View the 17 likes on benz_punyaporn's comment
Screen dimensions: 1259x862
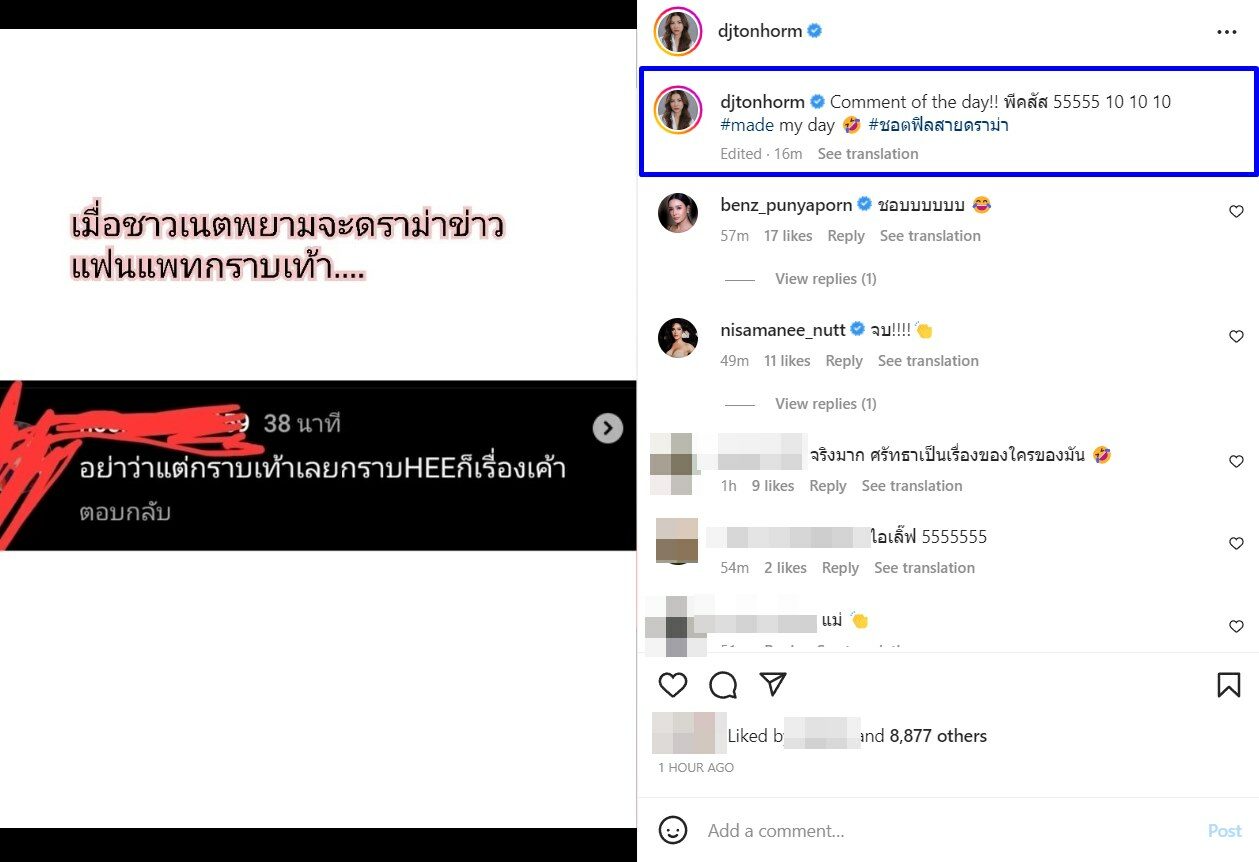788,236
